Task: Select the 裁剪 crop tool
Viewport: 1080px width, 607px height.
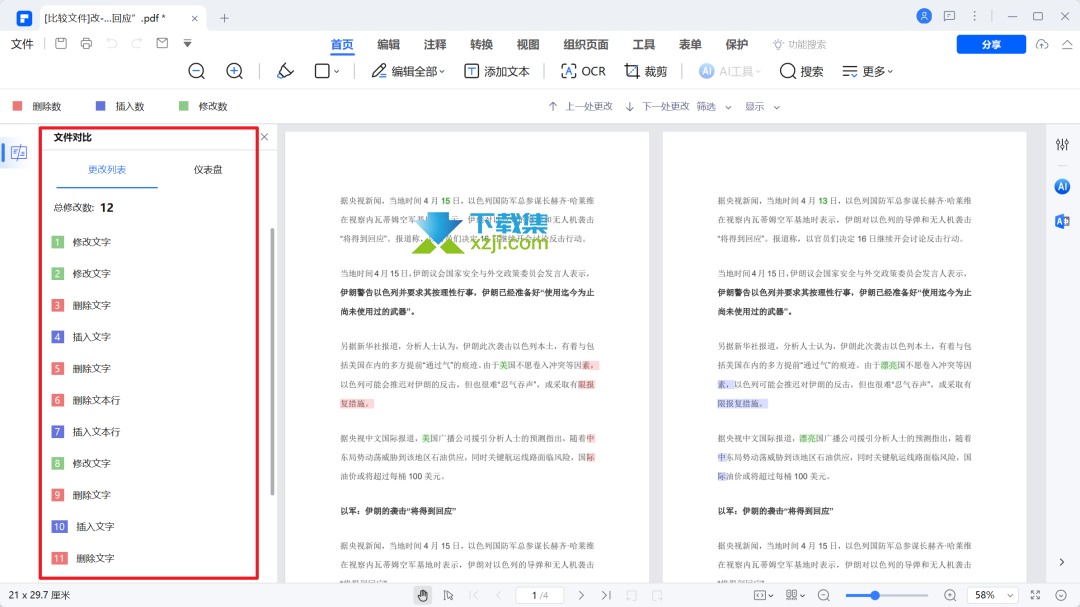Action: [x=645, y=71]
